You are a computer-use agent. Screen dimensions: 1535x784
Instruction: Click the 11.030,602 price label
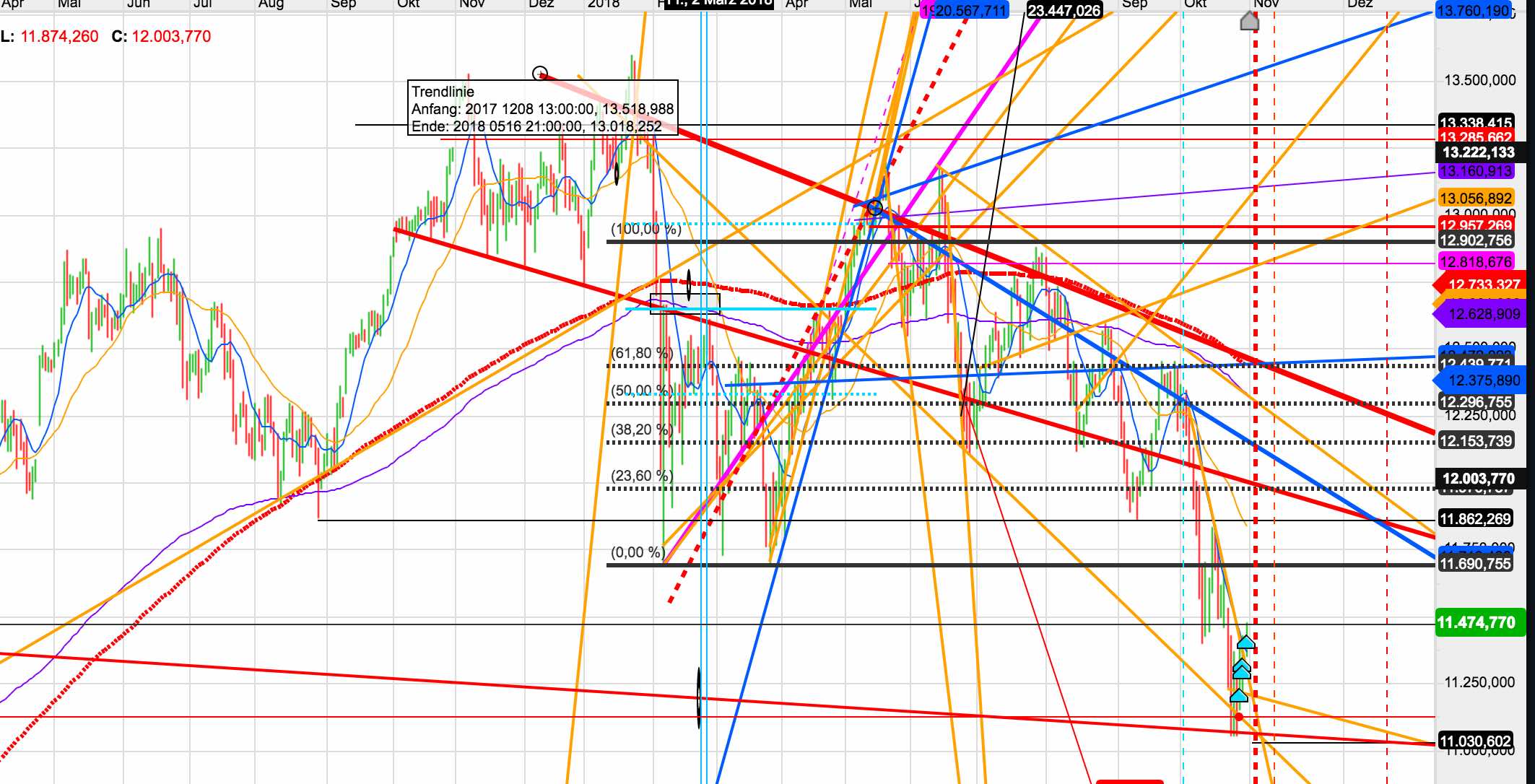click(1475, 741)
